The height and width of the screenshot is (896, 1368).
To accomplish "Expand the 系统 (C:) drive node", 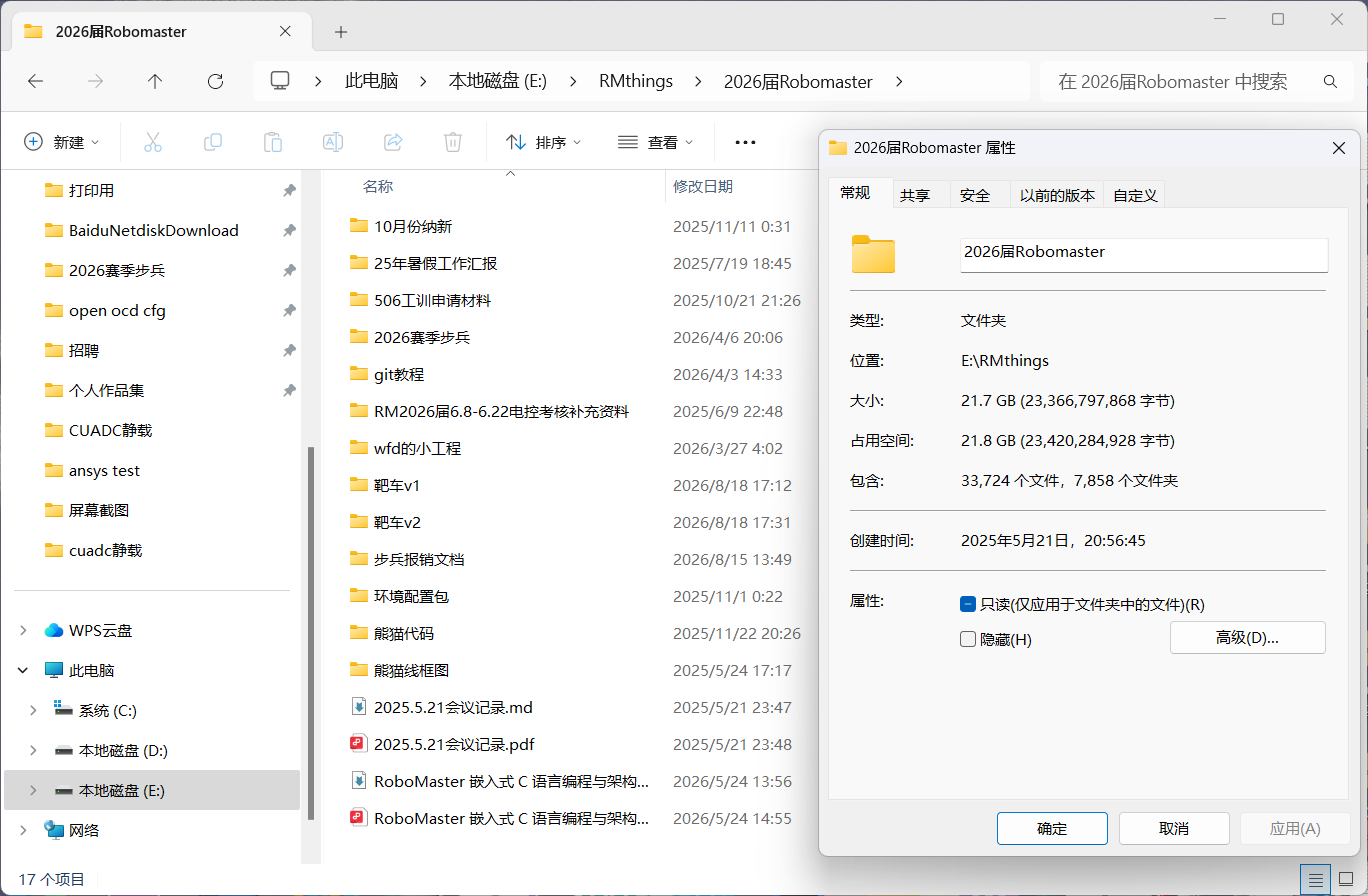I will click(33, 710).
